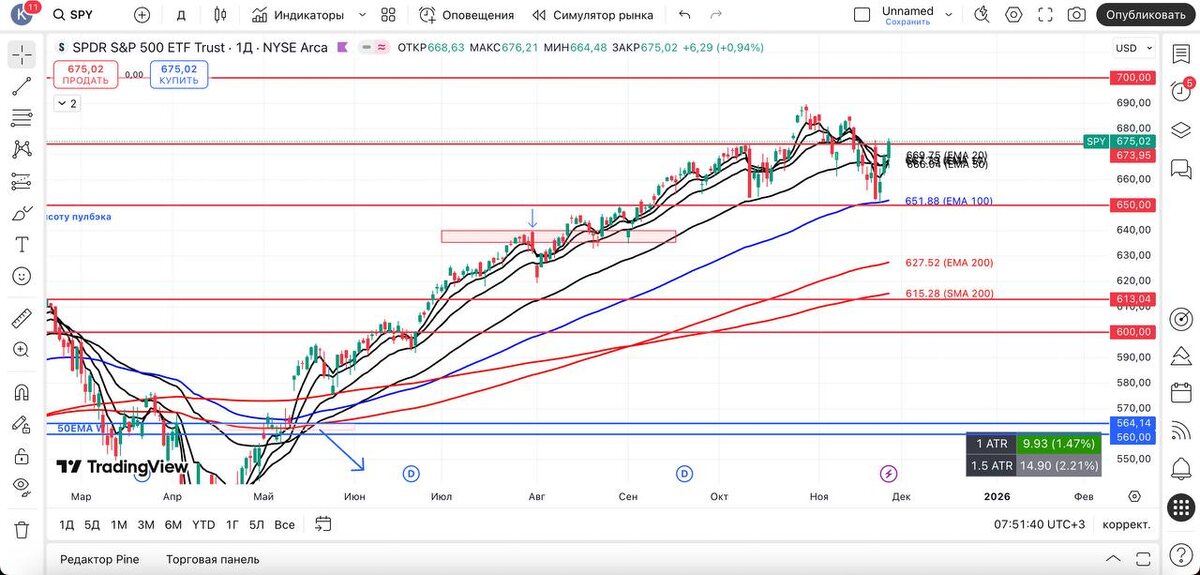The image size is (1200, 575).
Task: Select the brush drawing tool
Action: click(21, 214)
